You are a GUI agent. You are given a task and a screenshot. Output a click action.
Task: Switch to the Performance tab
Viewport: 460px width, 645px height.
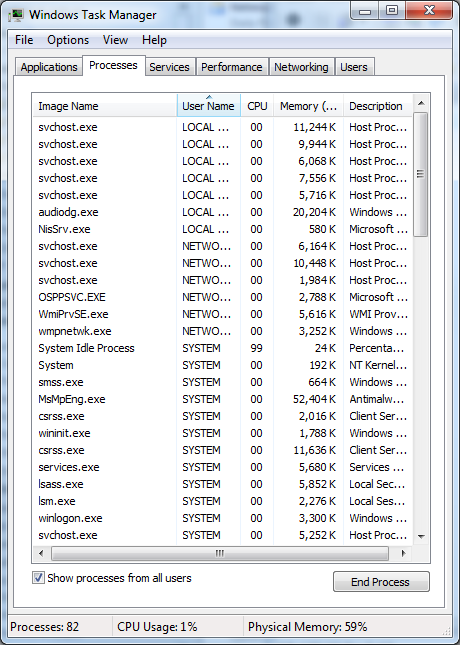[232, 67]
